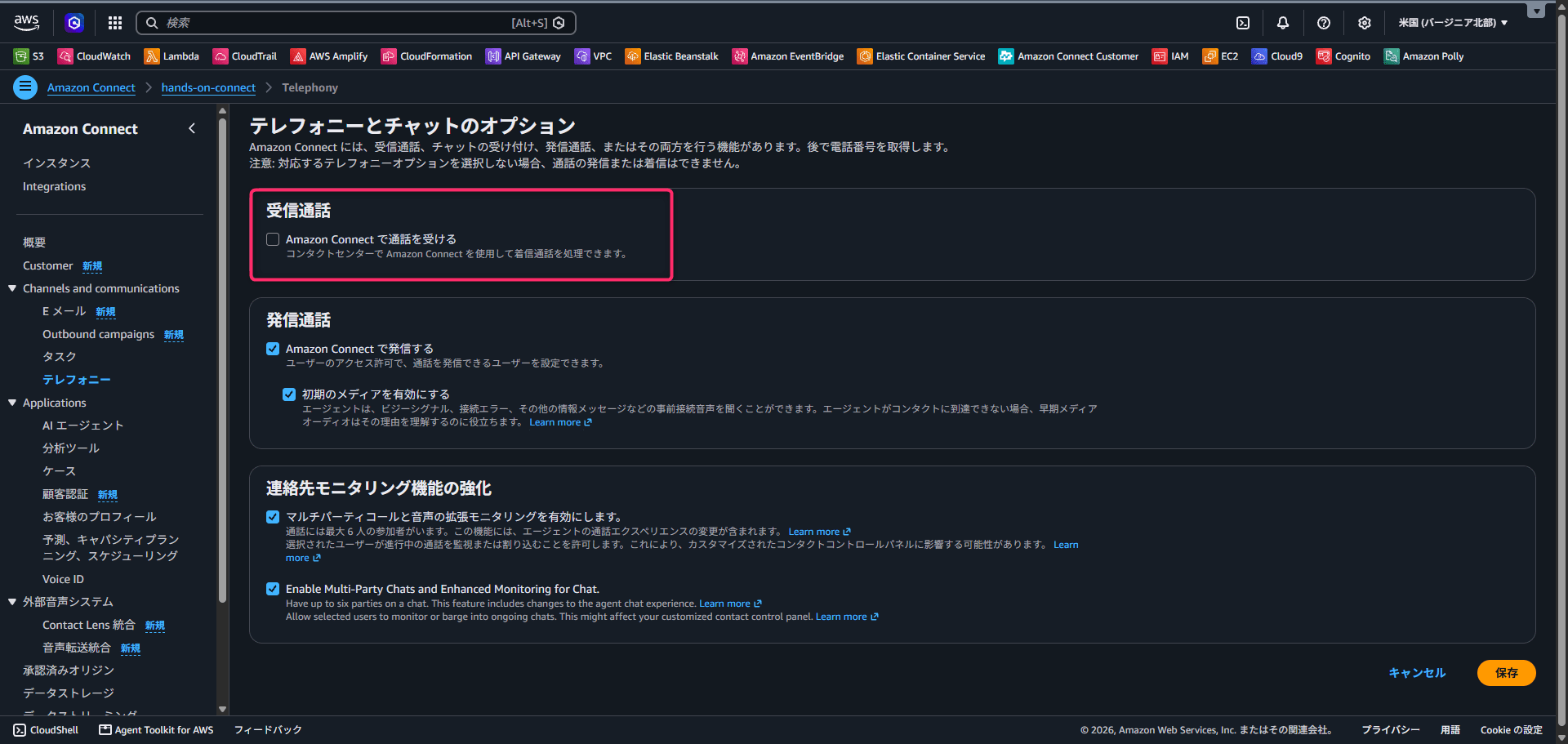Screen dimensions: 1568x744
Task: Open the AWS services grid menu
Action: coord(115,23)
